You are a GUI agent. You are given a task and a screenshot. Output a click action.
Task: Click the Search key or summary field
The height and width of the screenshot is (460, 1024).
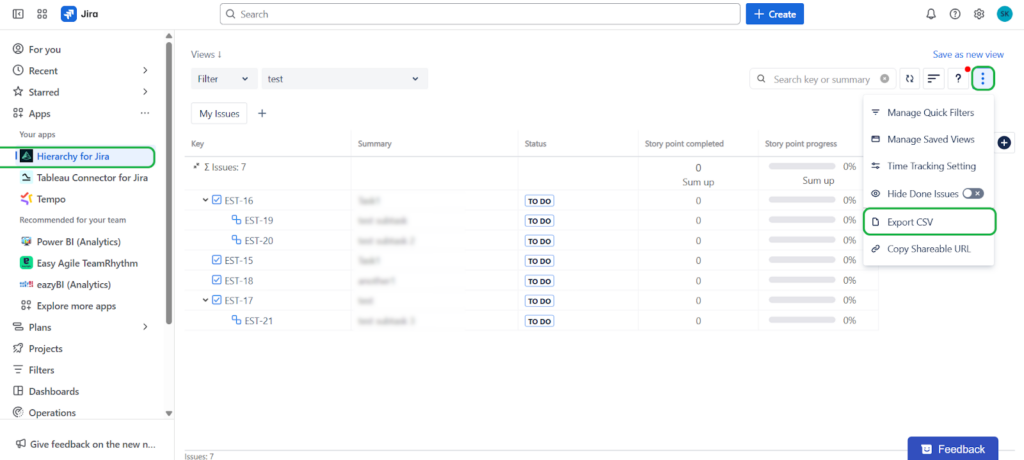[823, 79]
